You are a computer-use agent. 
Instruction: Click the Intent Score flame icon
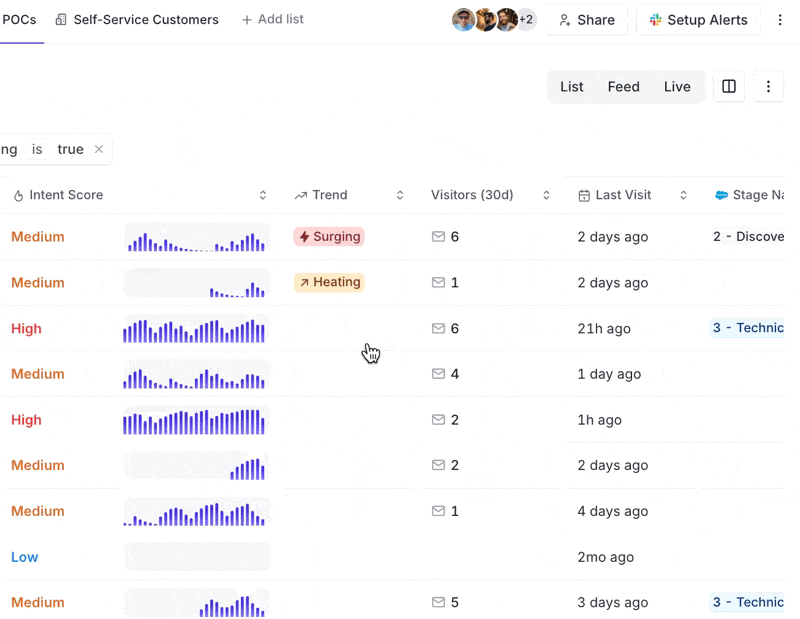point(18,195)
